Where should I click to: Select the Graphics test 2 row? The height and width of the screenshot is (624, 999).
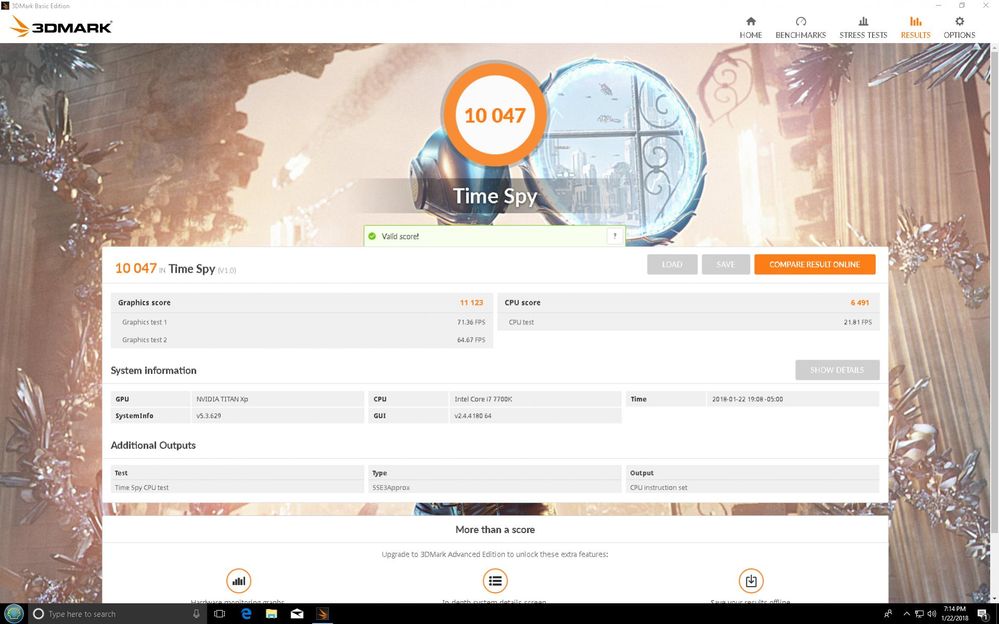(x=302, y=340)
